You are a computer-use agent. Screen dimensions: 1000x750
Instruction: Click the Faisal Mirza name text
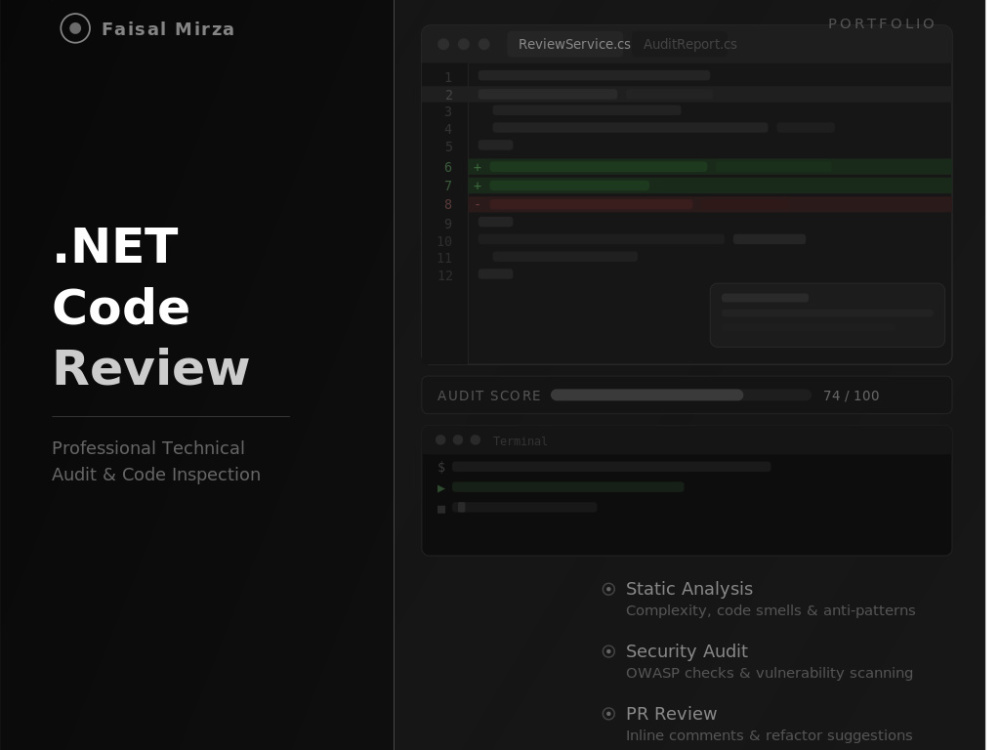(168, 29)
